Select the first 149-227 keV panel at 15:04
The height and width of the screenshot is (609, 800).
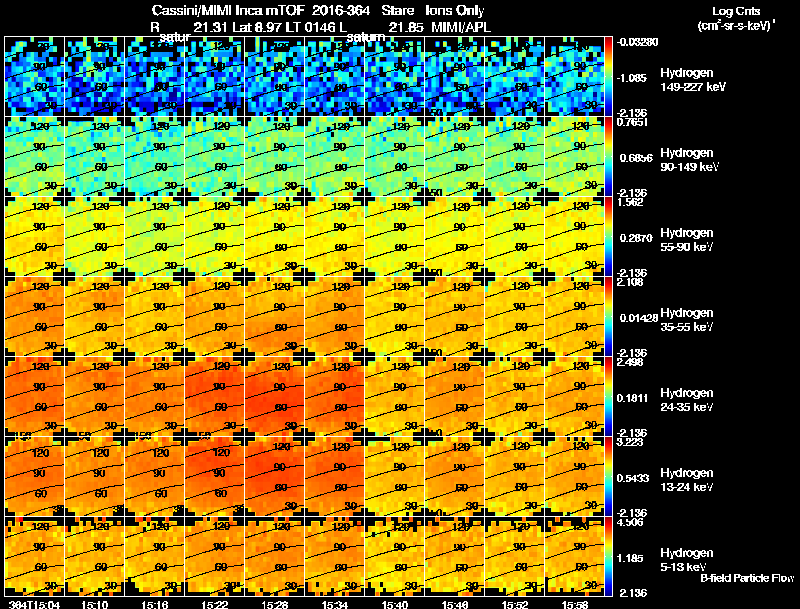click(34, 77)
